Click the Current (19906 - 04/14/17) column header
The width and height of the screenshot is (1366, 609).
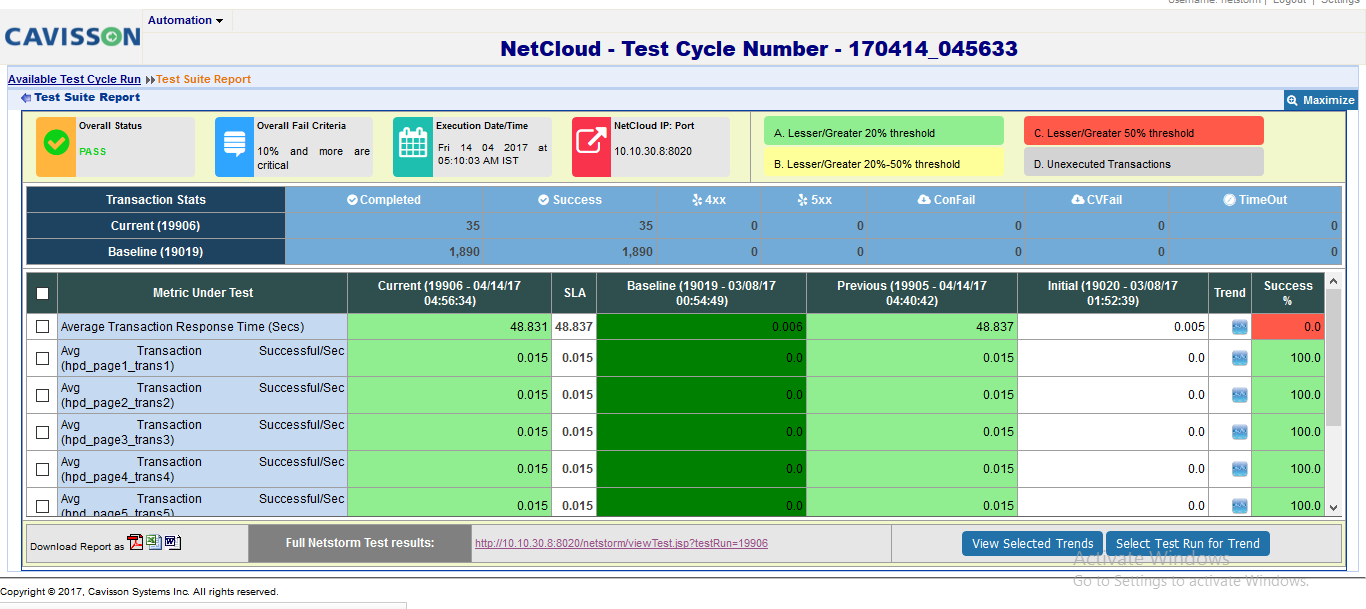[449, 293]
